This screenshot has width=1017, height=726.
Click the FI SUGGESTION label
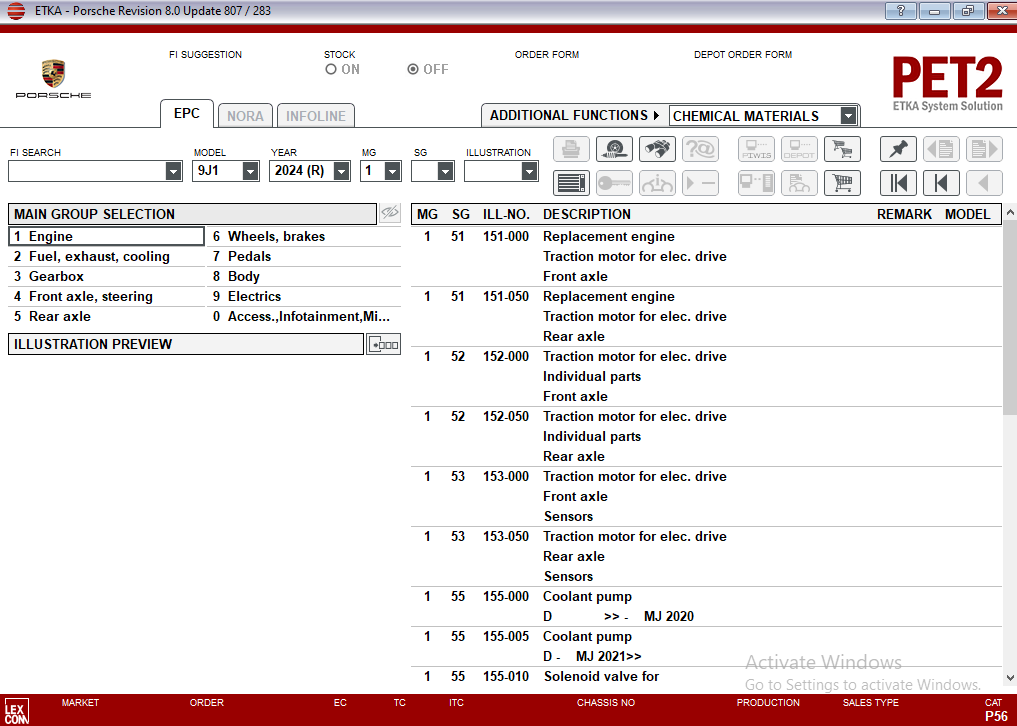205,54
